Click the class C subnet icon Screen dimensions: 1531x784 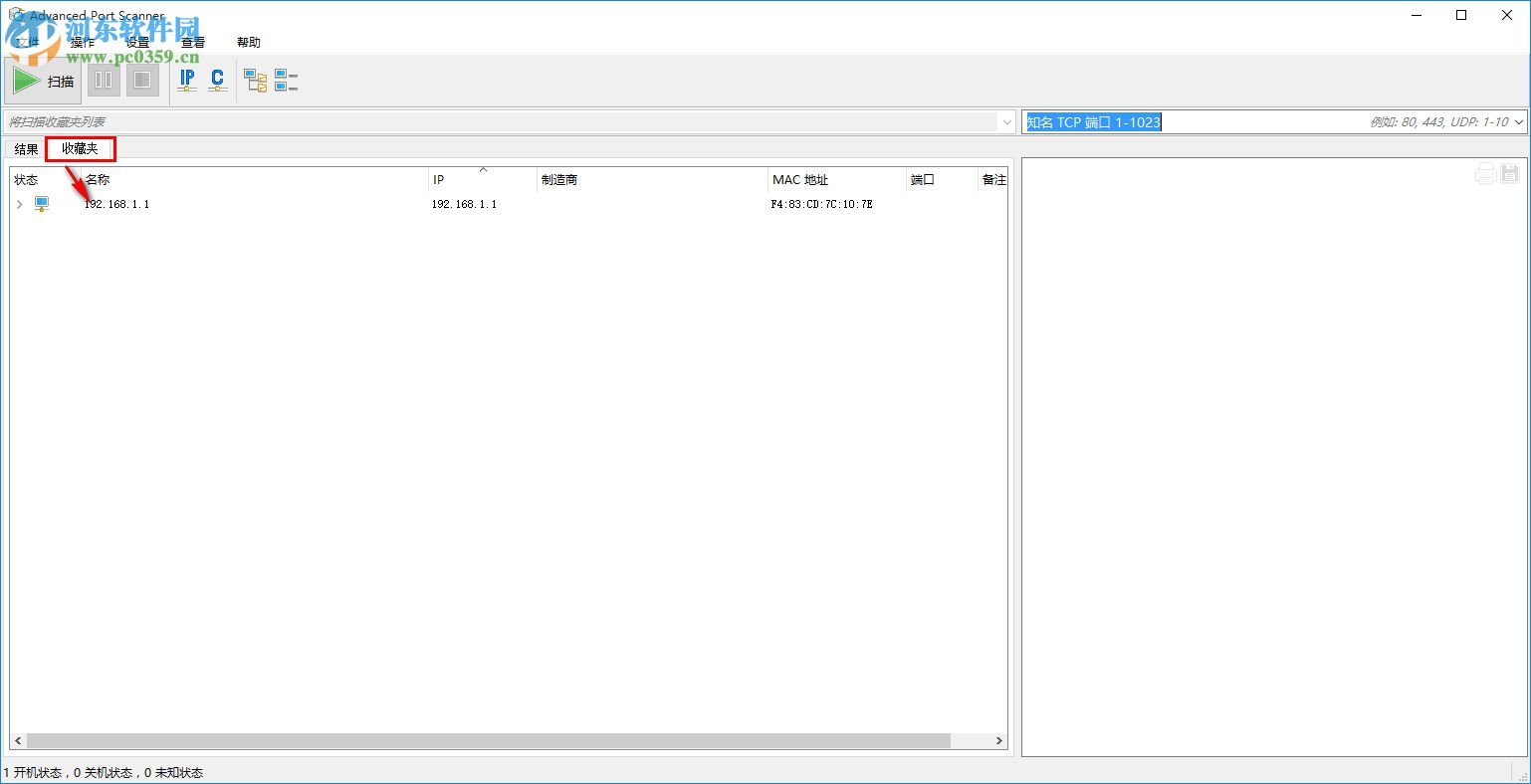tap(217, 81)
